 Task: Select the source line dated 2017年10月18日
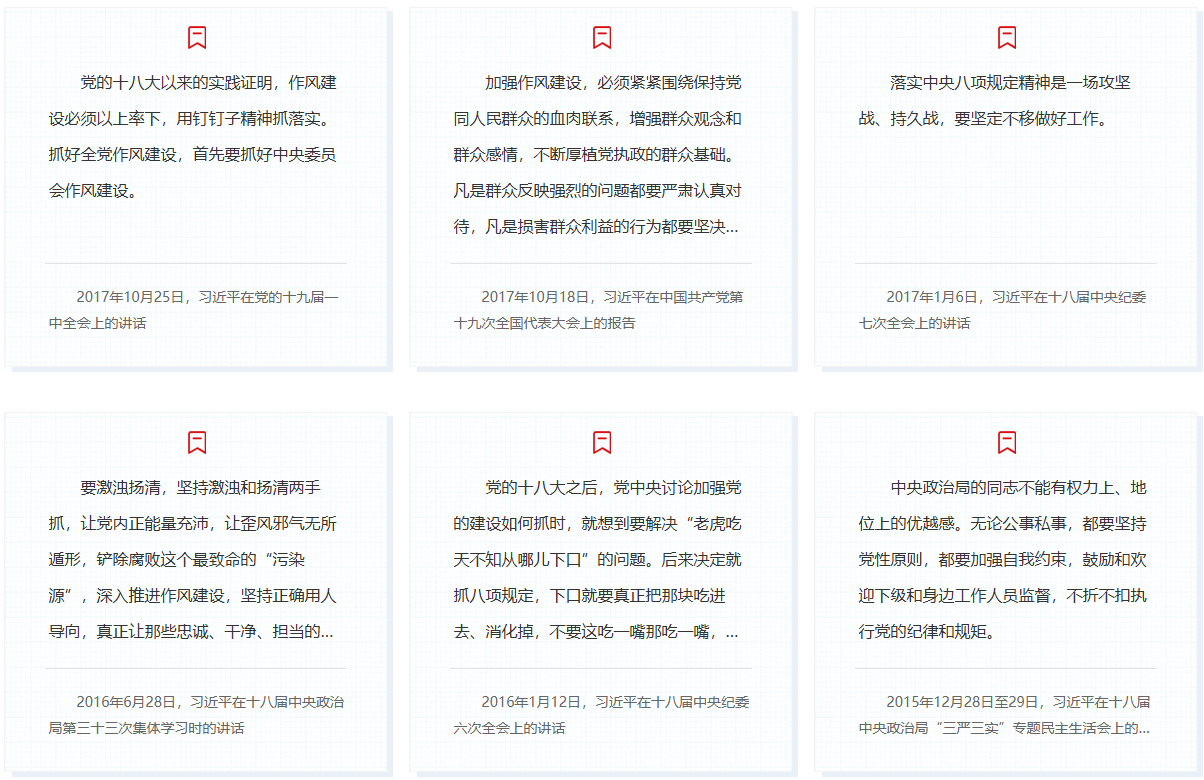point(600,310)
